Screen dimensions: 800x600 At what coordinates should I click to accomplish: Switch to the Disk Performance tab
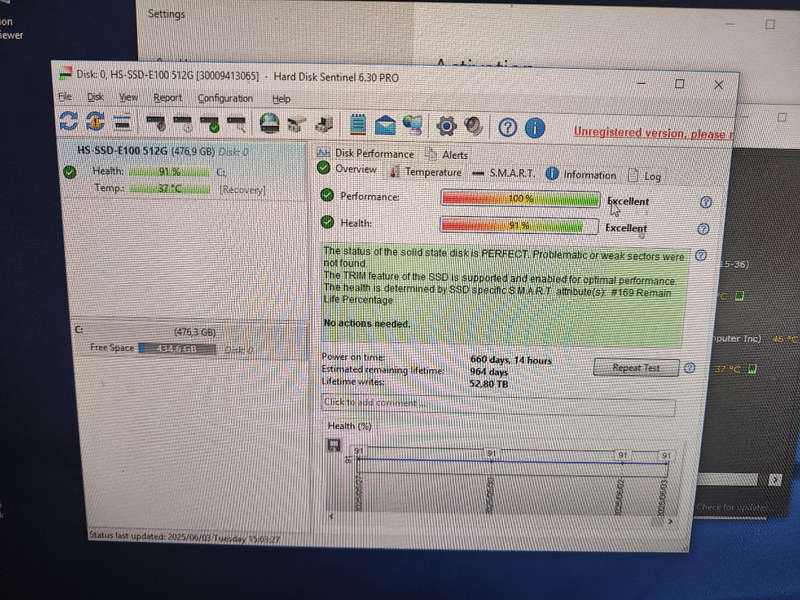click(365, 153)
